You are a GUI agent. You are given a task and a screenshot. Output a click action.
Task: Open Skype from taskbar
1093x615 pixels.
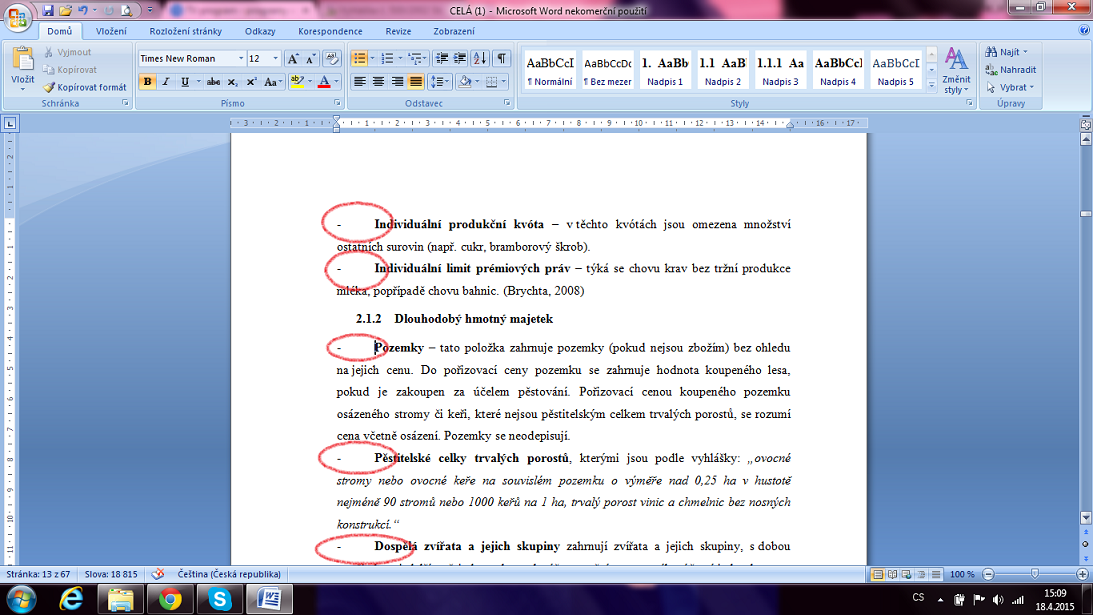tap(220, 599)
